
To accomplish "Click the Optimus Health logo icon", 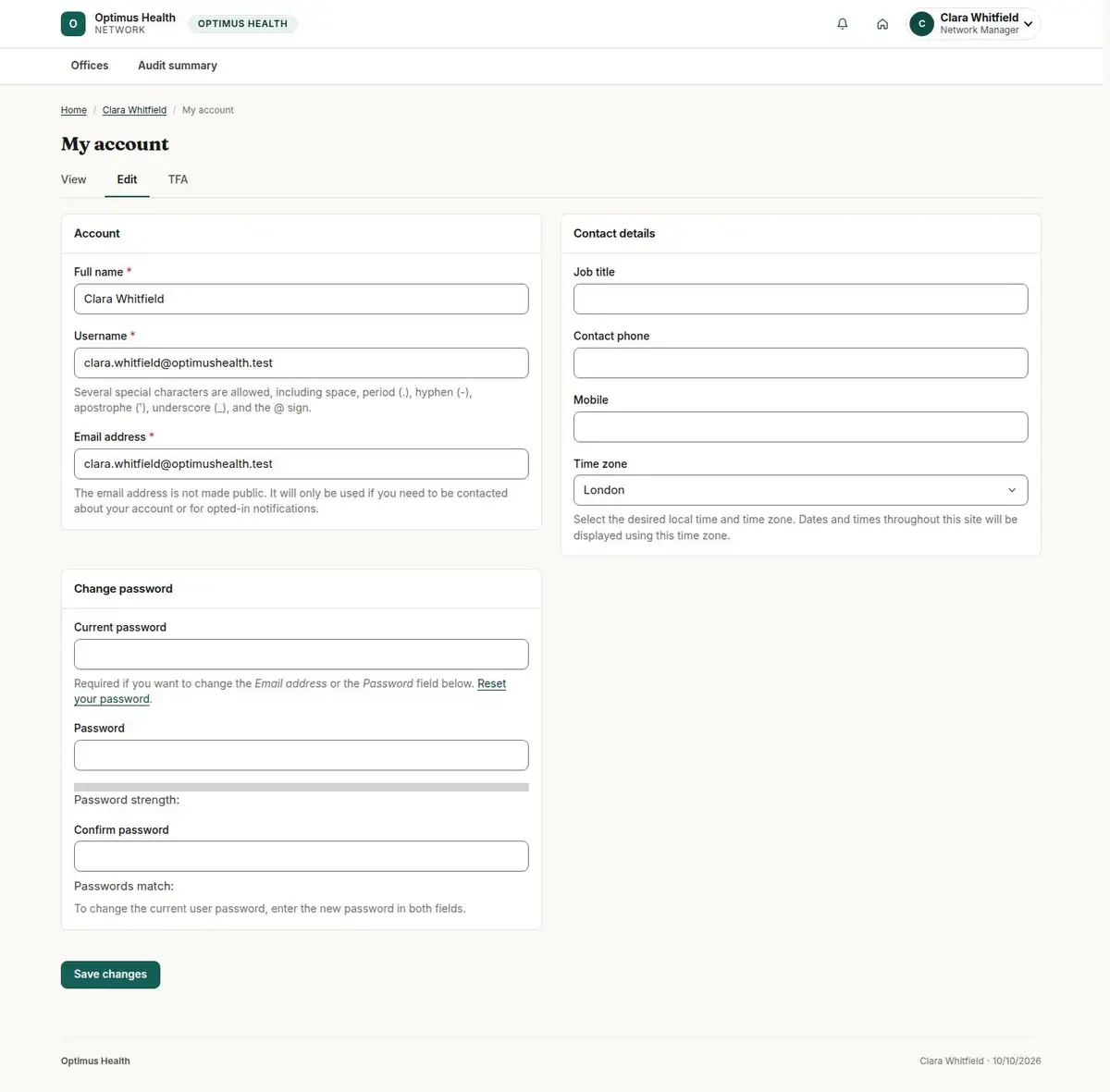I will point(73,24).
